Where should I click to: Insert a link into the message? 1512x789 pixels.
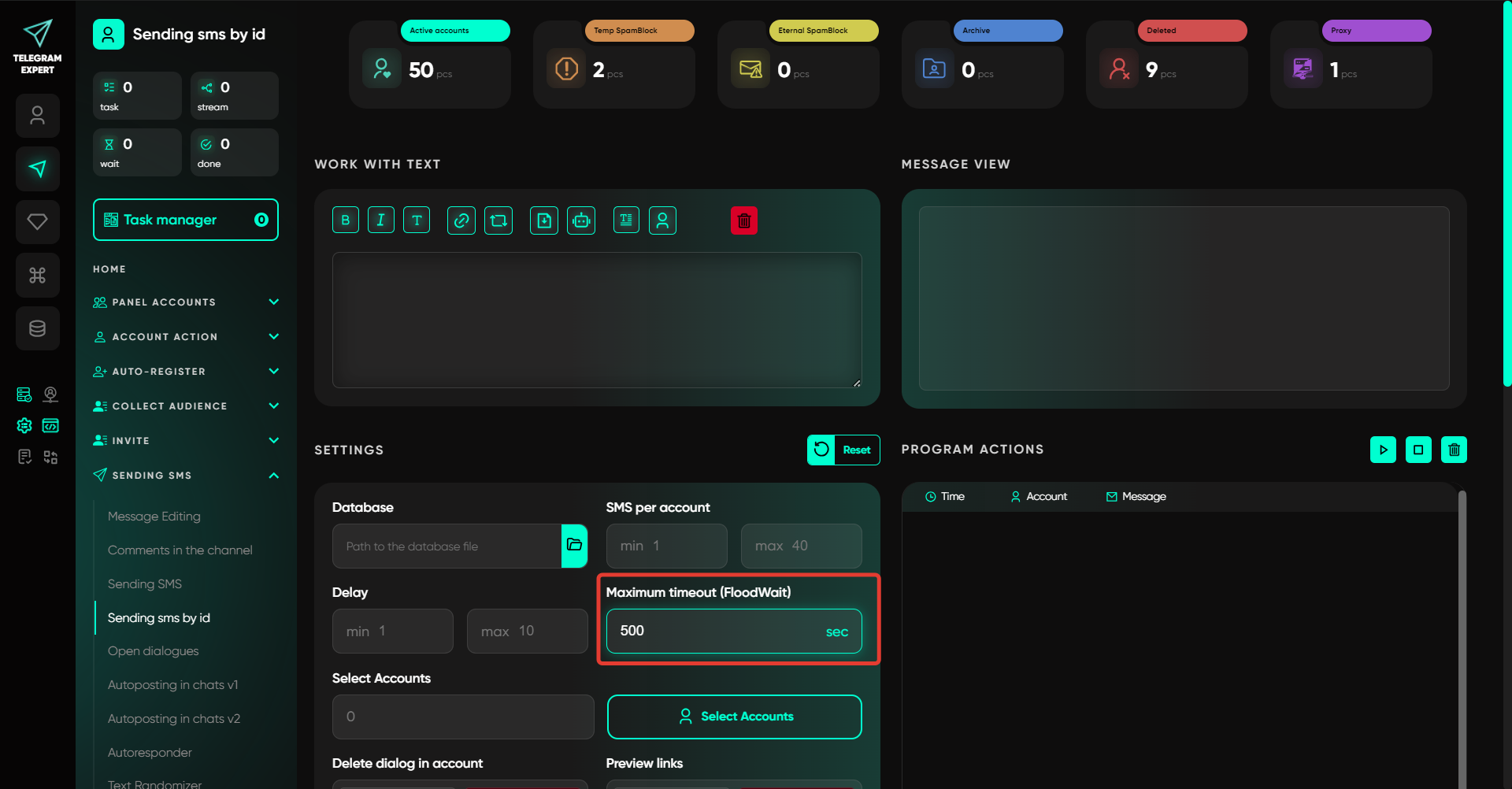(461, 220)
